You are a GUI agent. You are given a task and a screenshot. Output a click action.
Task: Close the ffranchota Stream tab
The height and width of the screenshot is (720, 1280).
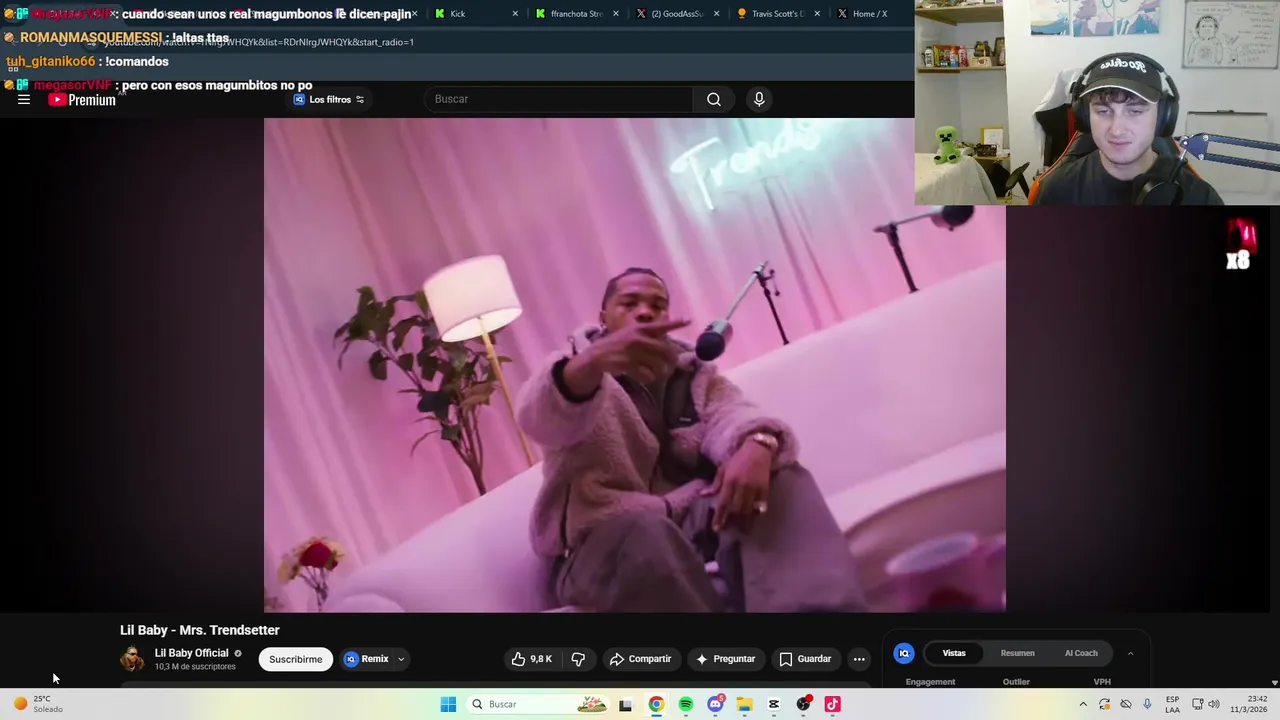616,14
